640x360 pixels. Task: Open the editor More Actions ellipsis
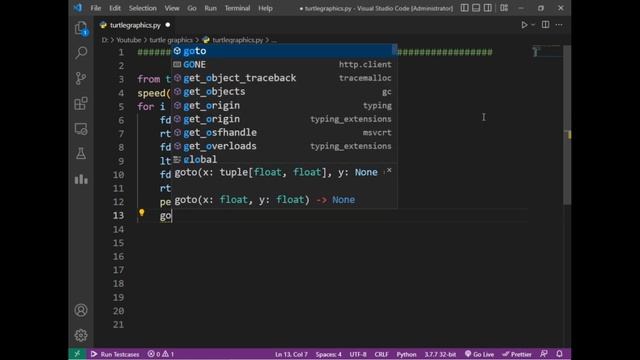559,25
